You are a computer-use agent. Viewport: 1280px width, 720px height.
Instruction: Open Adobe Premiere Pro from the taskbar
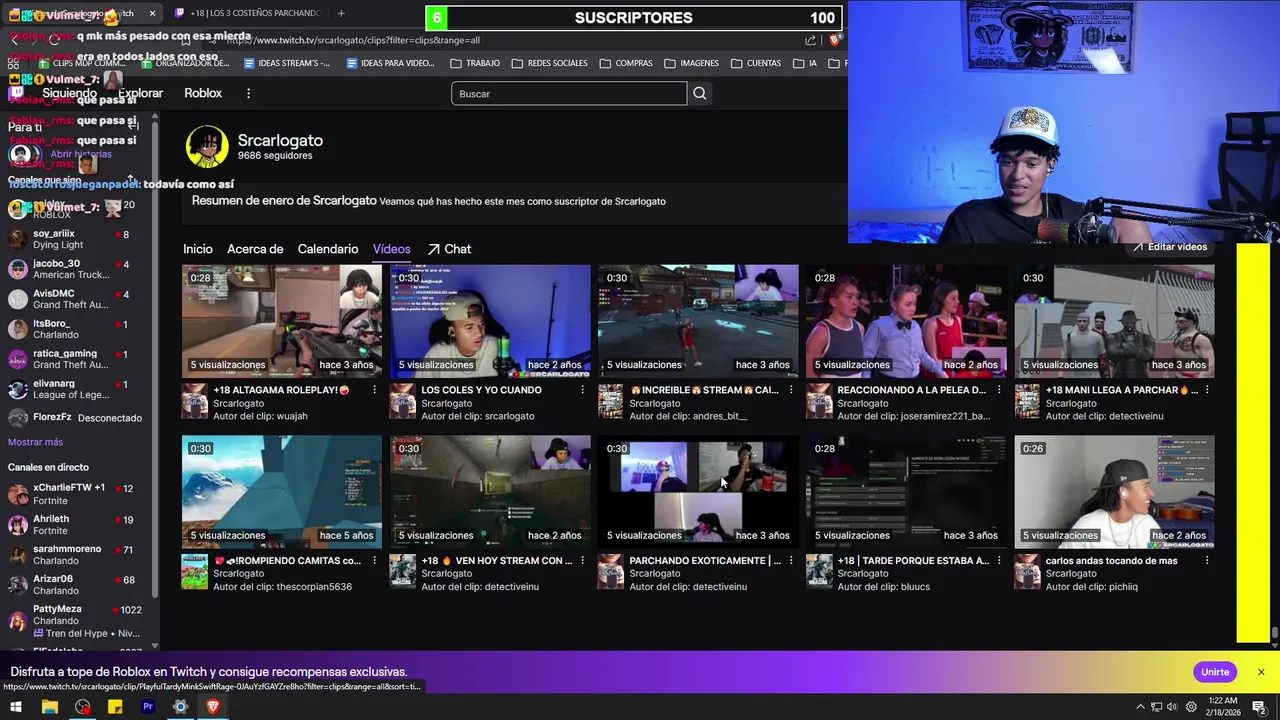148,707
